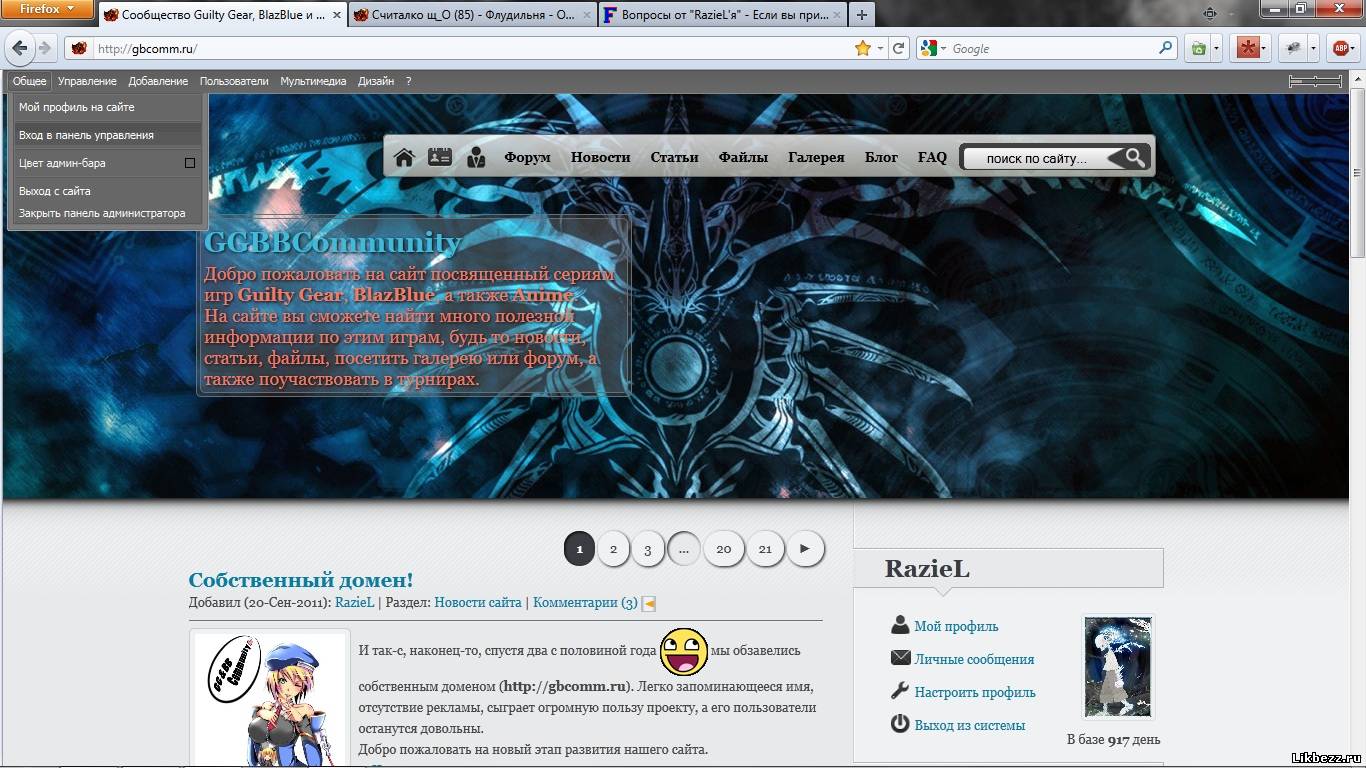Go back with the browser back arrow

(x=20, y=48)
